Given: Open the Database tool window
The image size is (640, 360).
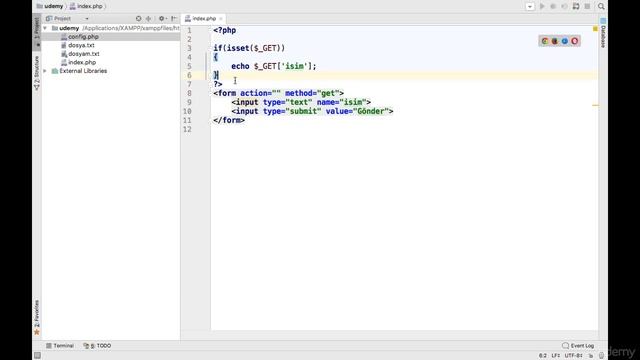Looking at the screenshot, I should pos(603,33).
